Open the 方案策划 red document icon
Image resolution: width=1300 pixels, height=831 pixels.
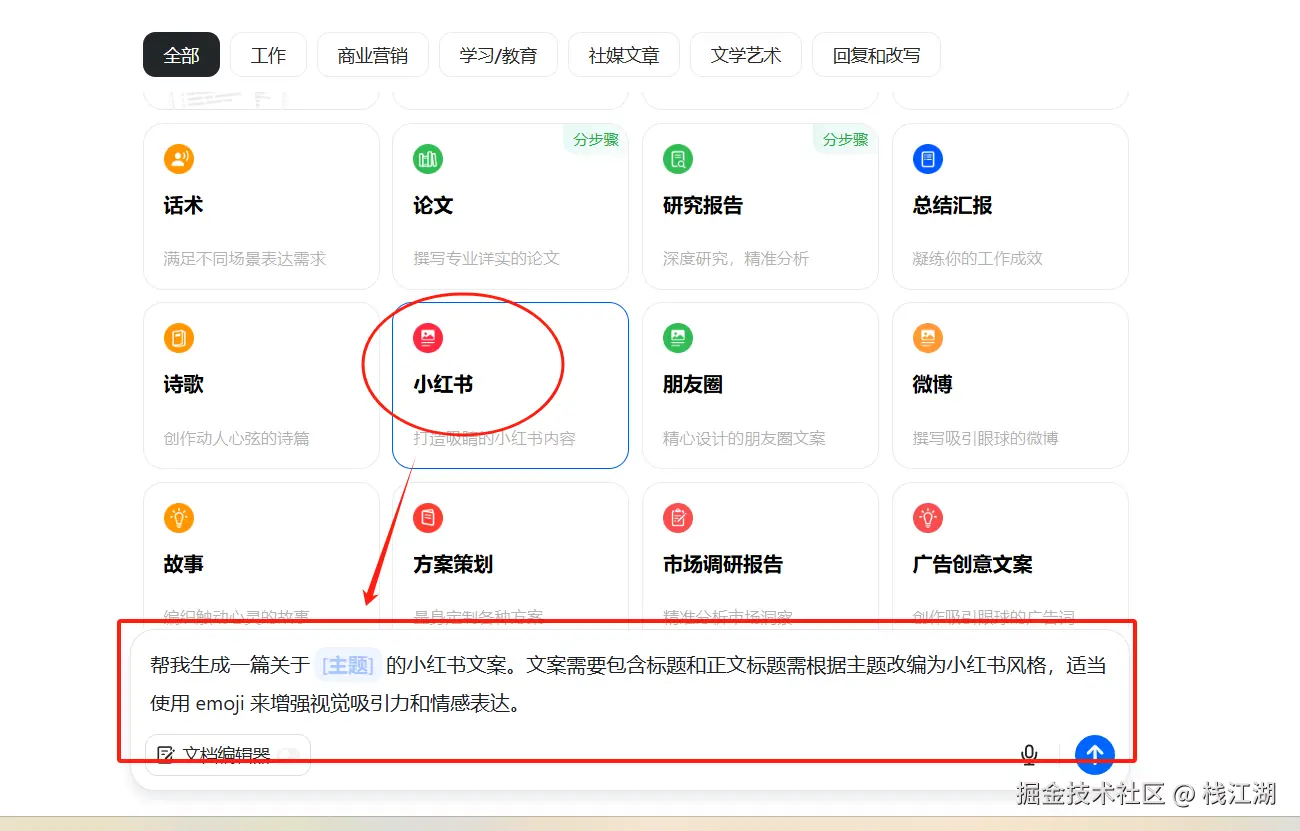(428, 518)
